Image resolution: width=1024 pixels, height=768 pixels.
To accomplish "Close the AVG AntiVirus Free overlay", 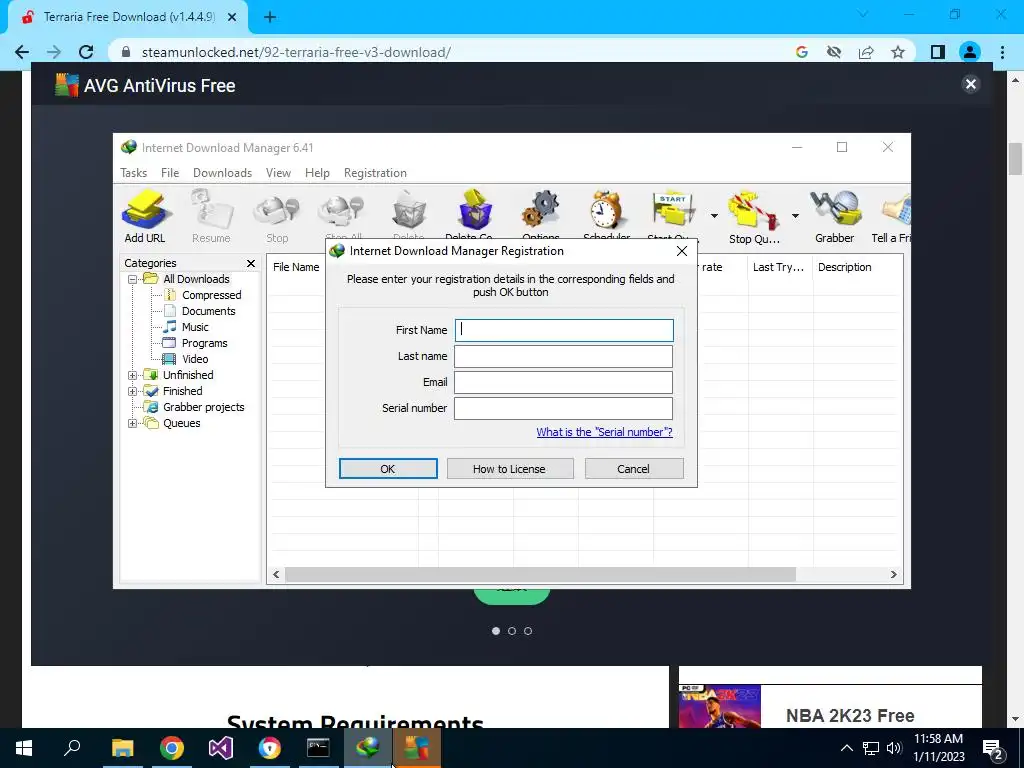I will click(970, 84).
